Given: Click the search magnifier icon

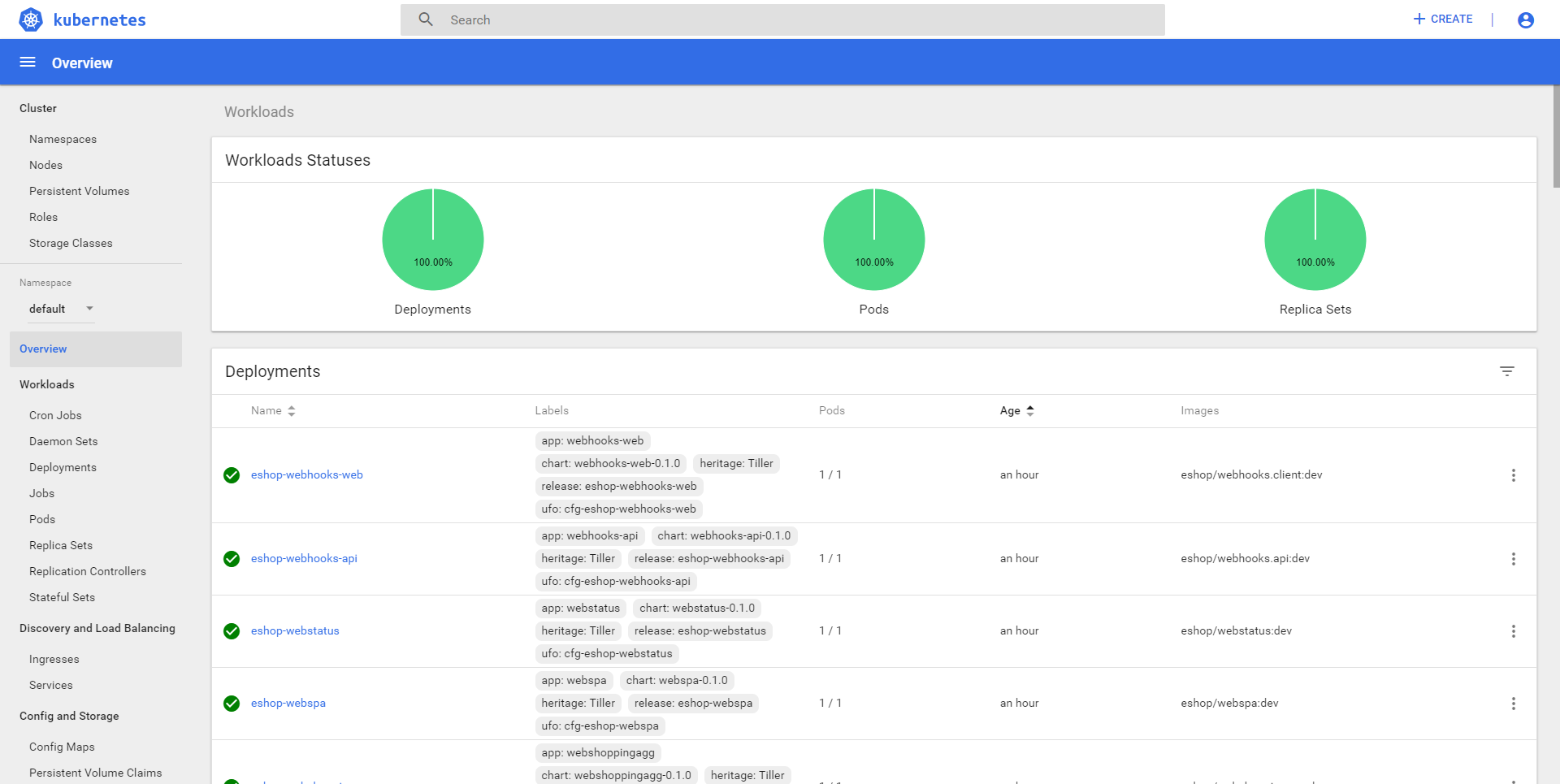Looking at the screenshot, I should (426, 19).
